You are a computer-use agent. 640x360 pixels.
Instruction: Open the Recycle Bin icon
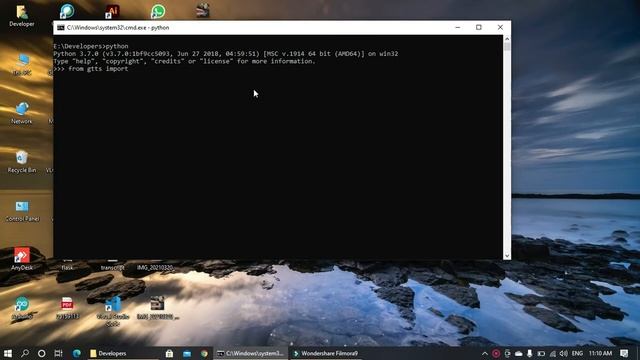[22, 162]
